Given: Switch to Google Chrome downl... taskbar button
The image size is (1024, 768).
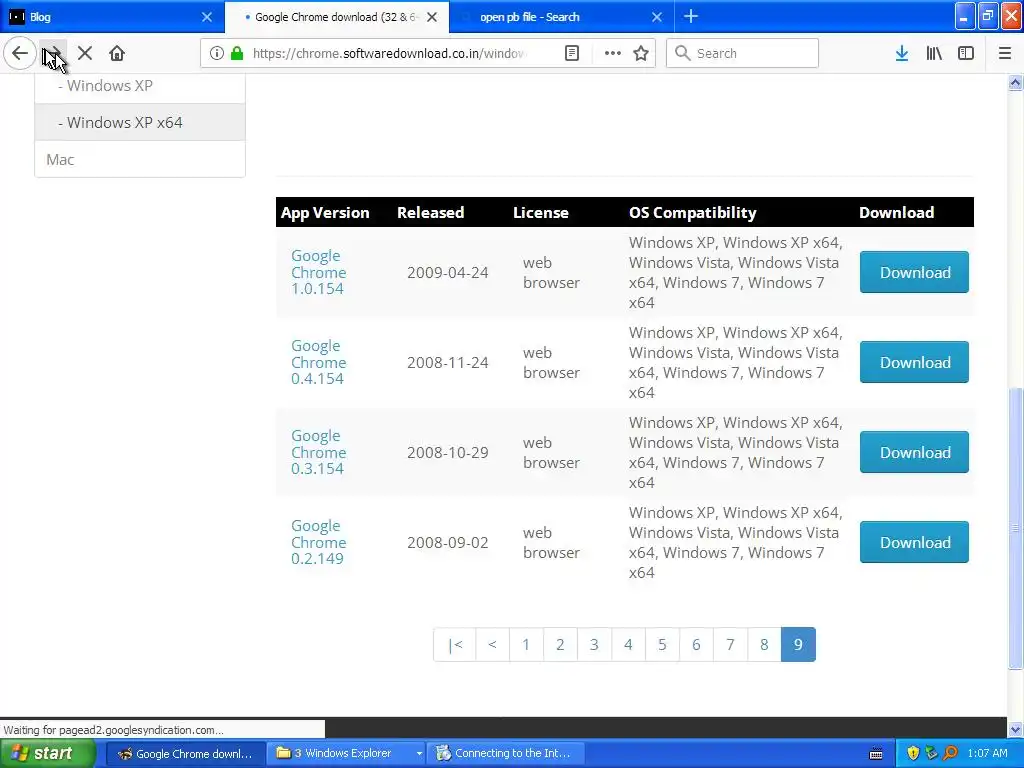Looking at the screenshot, I should (186, 753).
